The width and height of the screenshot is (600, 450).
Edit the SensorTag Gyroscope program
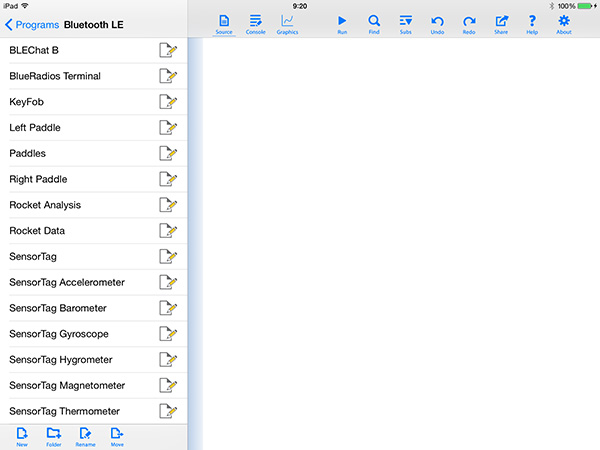168,334
